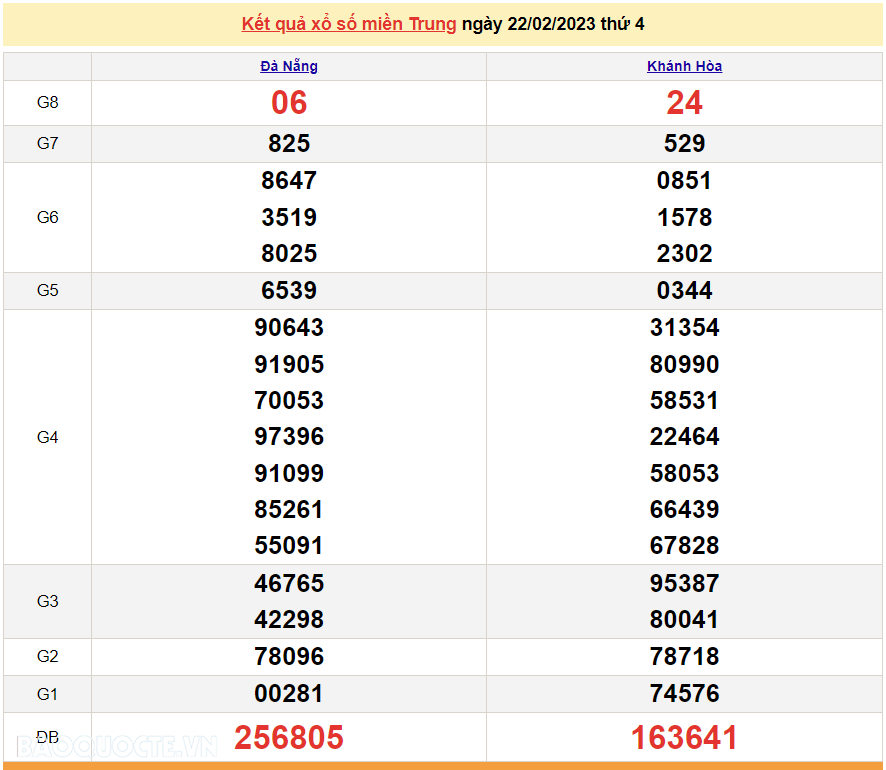Select the G1 row label

tap(47, 693)
